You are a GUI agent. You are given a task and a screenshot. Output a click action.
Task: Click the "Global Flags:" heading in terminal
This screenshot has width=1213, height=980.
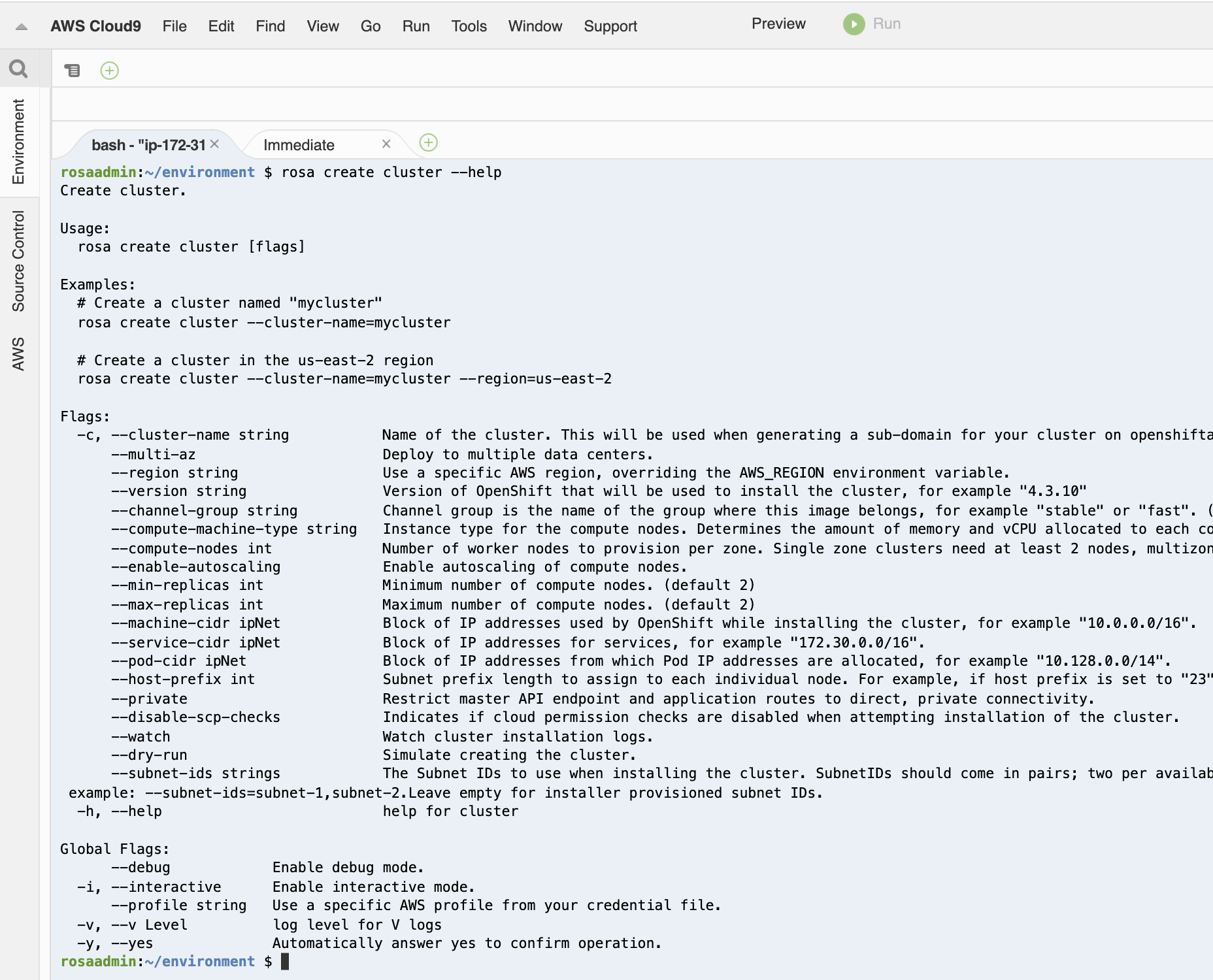(x=115, y=849)
